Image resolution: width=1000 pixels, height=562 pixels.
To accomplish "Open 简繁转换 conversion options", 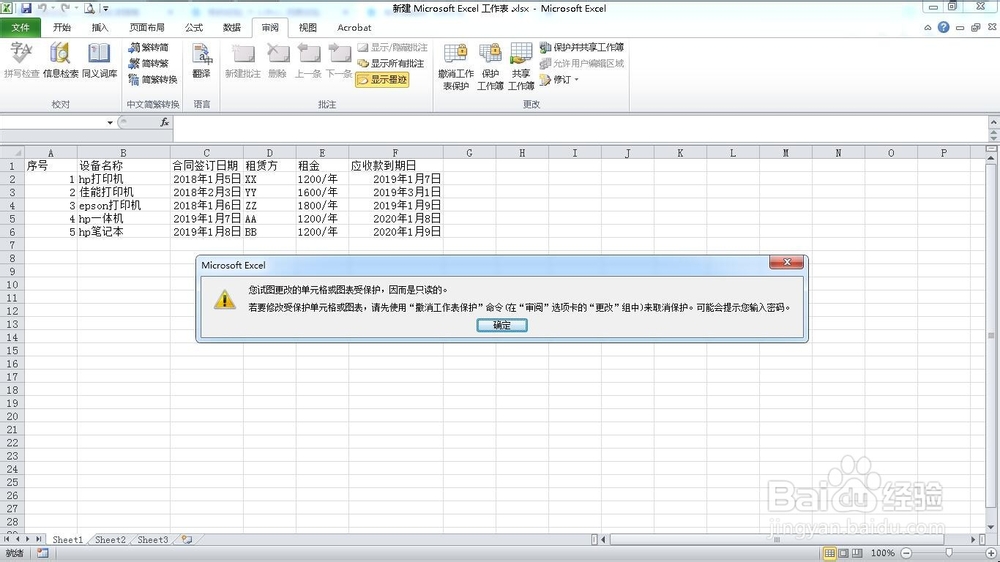I will pos(152,79).
